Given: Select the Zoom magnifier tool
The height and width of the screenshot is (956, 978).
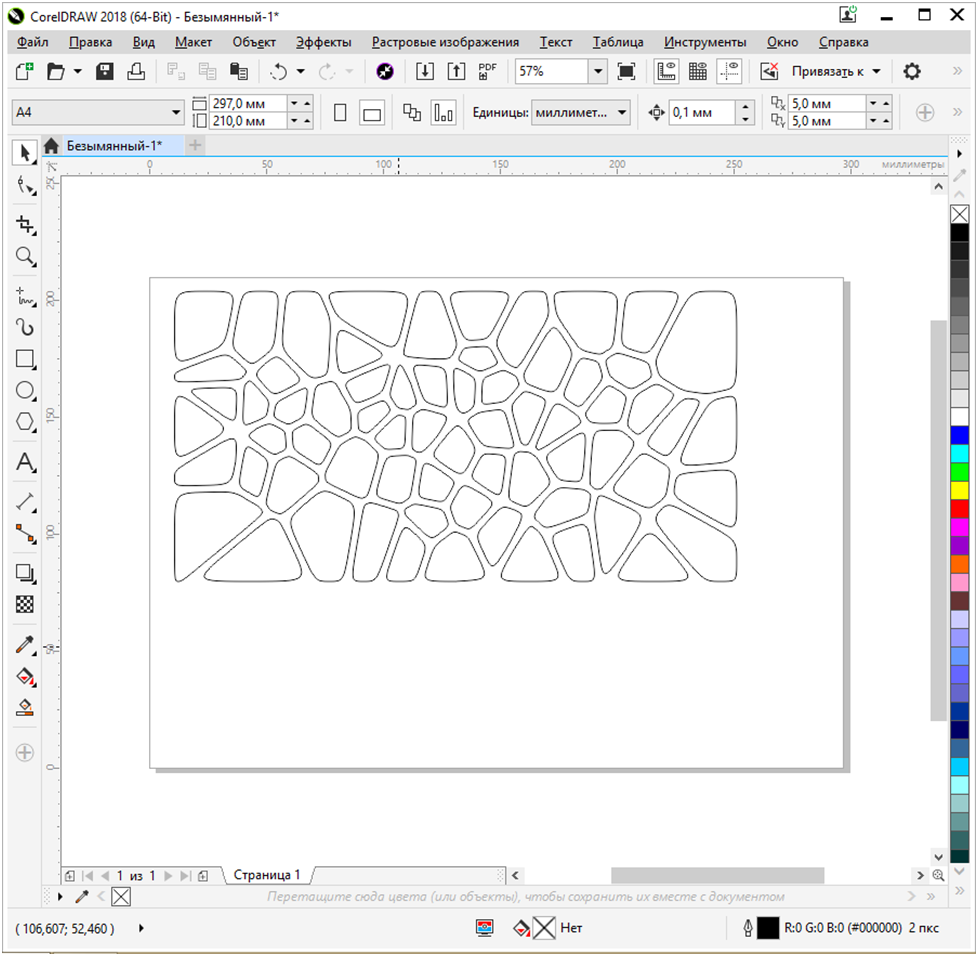Looking at the screenshot, I should point(24,256).
